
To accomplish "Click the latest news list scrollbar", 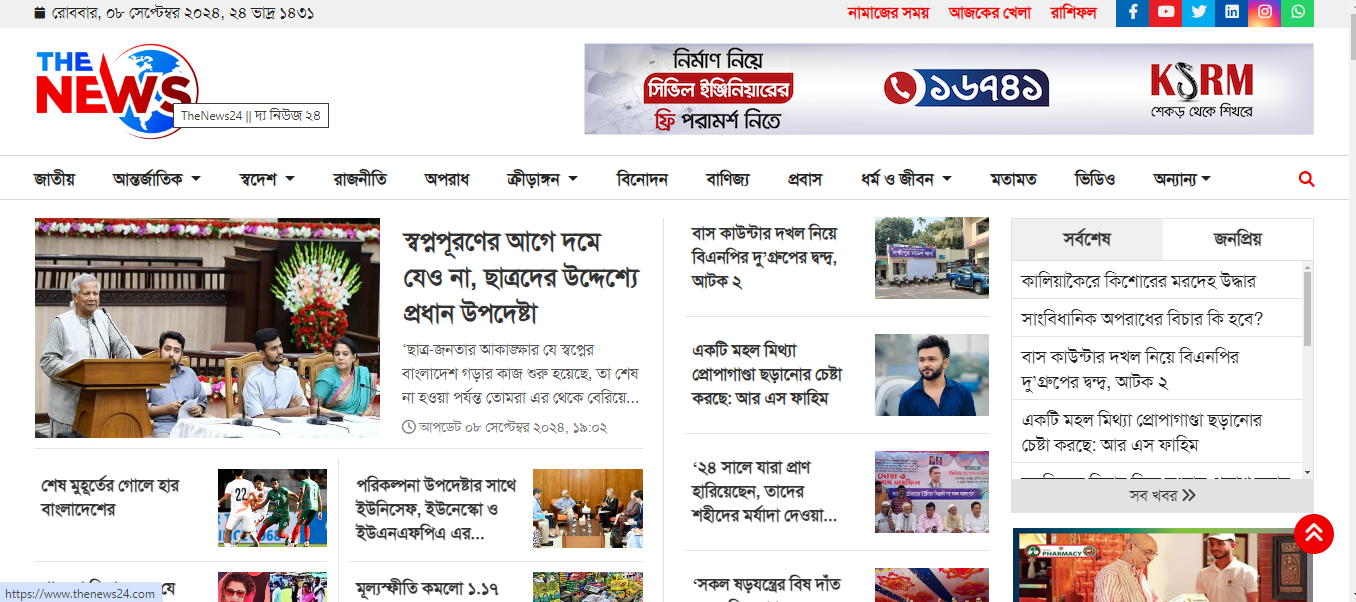I will click(1307, 370).
